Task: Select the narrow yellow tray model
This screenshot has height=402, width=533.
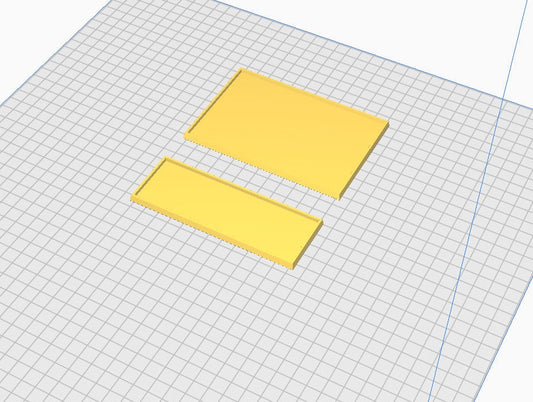Action: 227,212
